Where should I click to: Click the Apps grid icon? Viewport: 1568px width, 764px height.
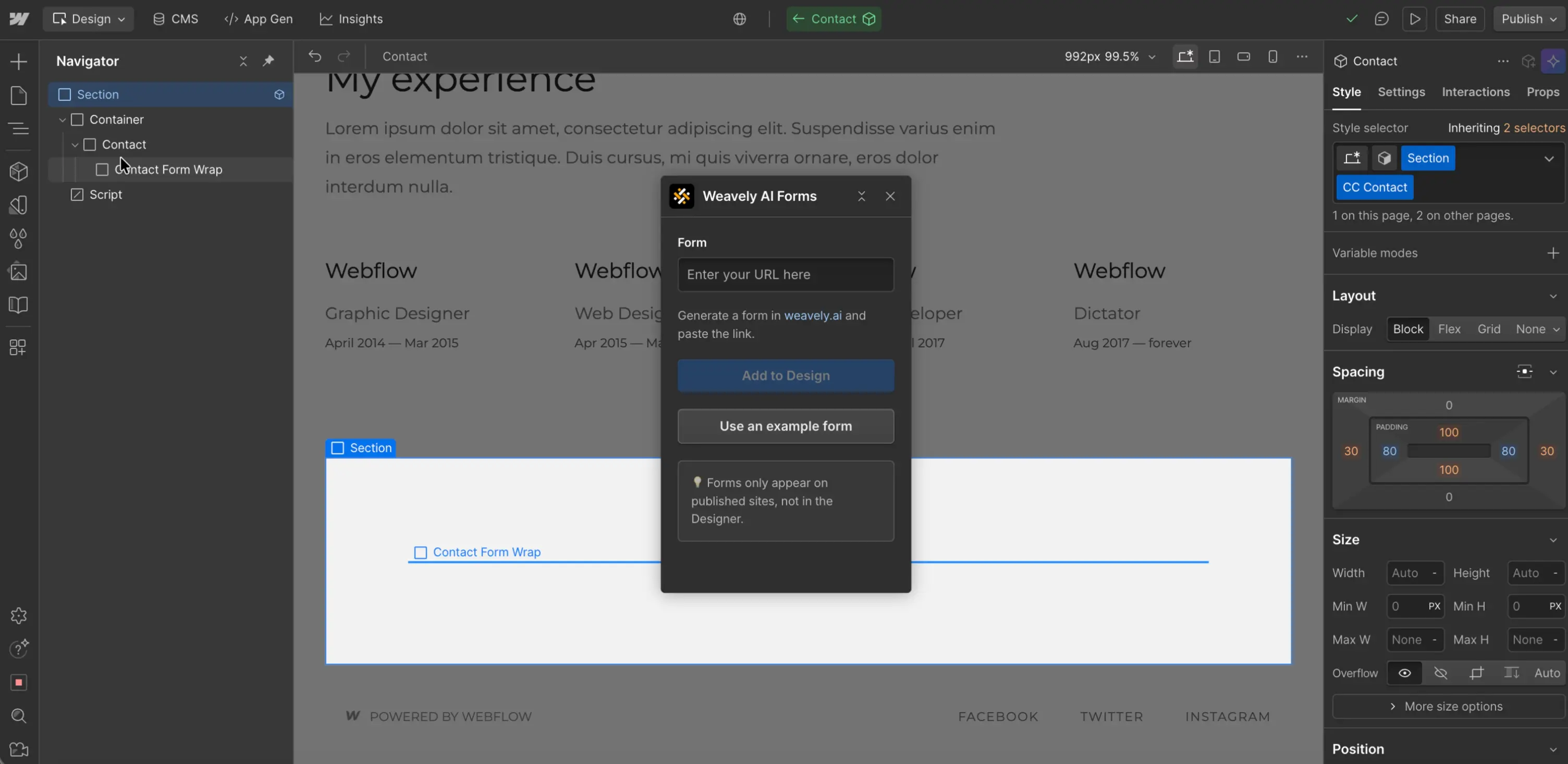click(x=18, y=347)
